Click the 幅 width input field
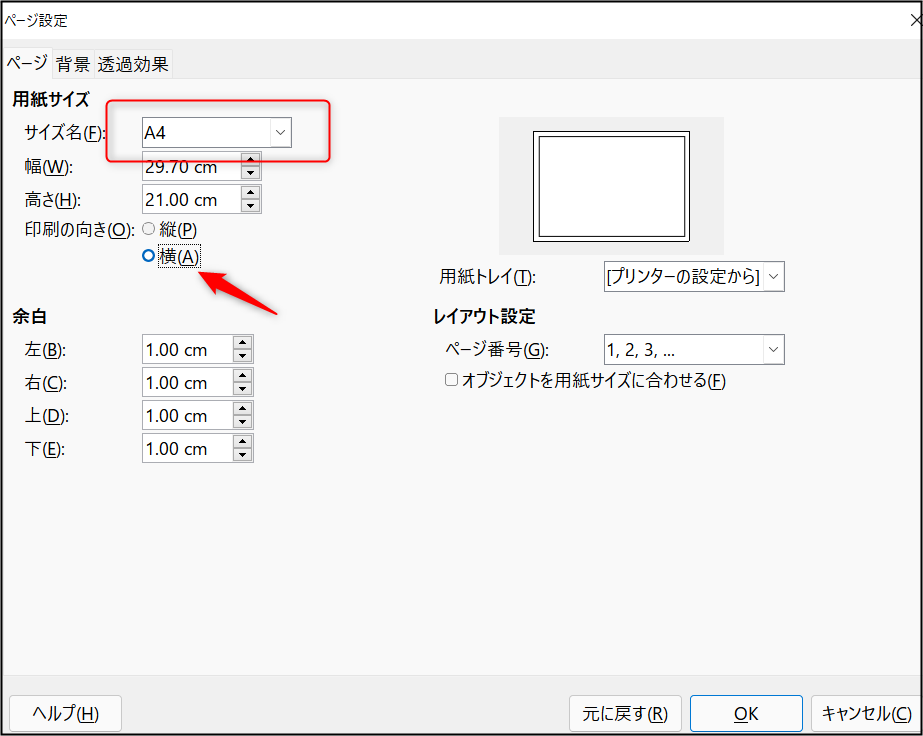Image resolution: width=923 pixels, height=736 pixels. coord(192,167)
